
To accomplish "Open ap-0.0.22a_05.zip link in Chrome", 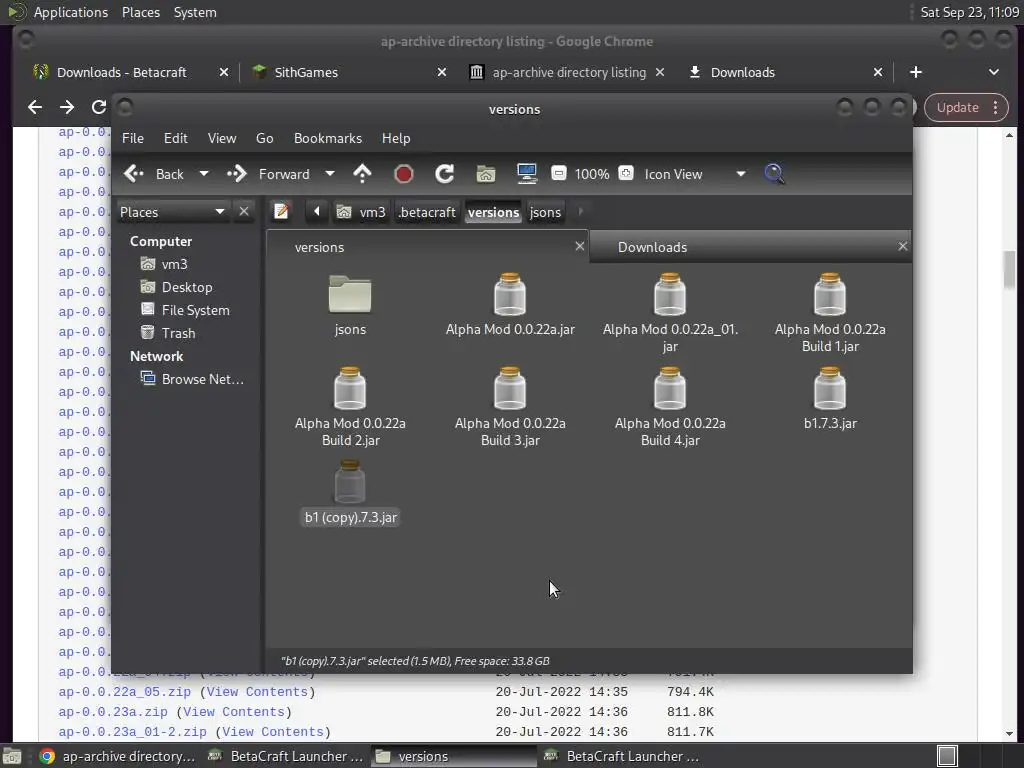I will [x=124, y=692].
